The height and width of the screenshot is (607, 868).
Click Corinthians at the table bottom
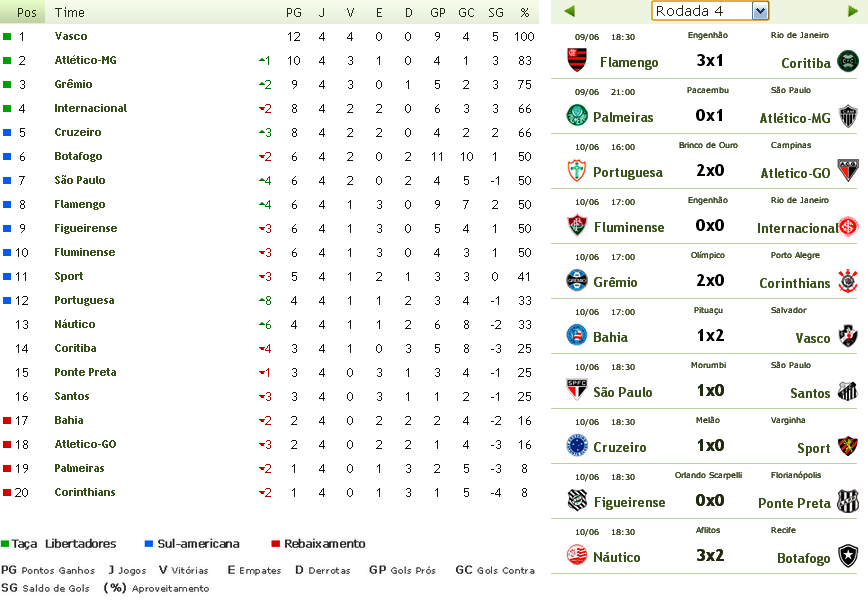click(85, 492)
